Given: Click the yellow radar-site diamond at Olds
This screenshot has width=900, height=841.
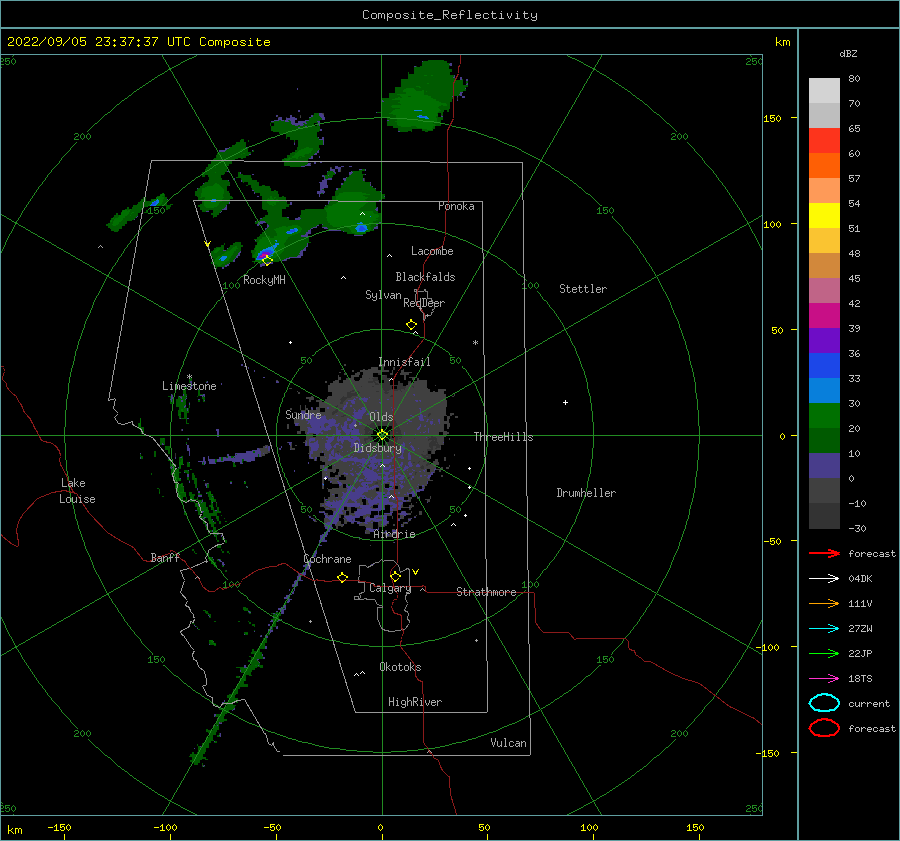Looking at the screenshot, I should (382, 435).
